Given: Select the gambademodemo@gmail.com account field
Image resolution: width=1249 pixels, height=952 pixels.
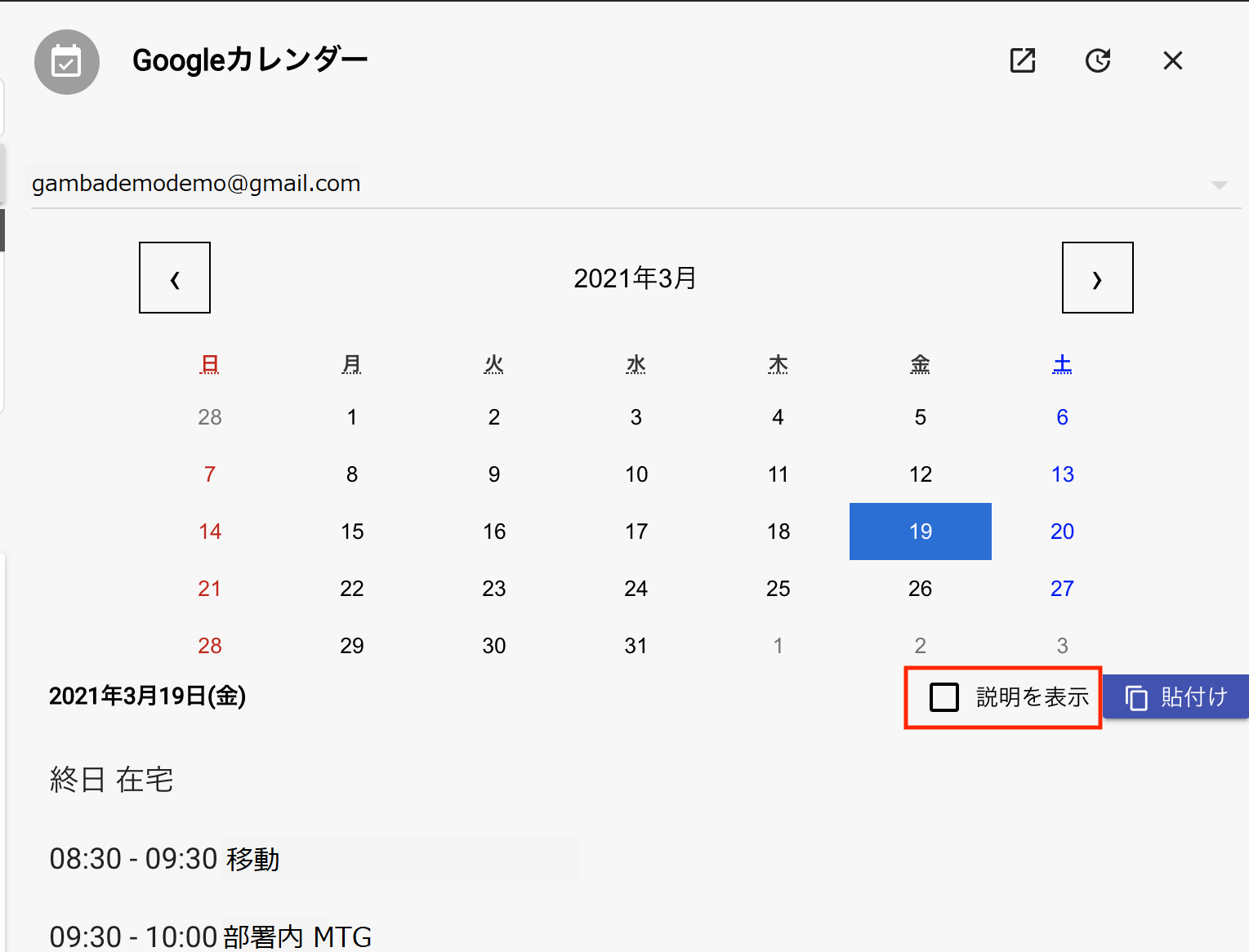Looking at the screenshot, I should tap(196, 184).
